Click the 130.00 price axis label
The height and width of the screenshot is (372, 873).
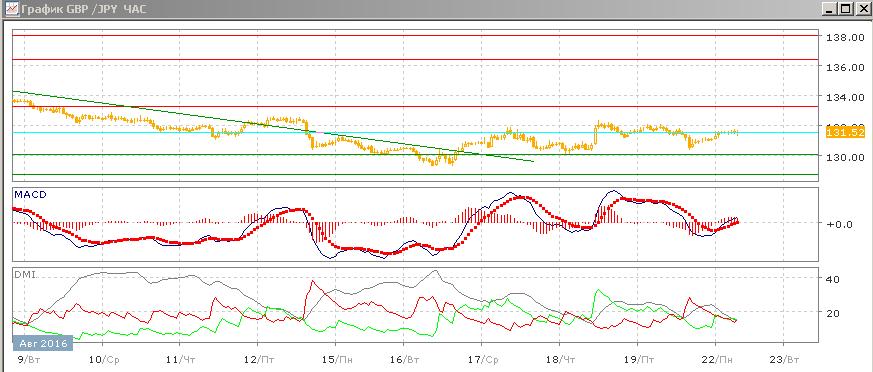[845, 157]
